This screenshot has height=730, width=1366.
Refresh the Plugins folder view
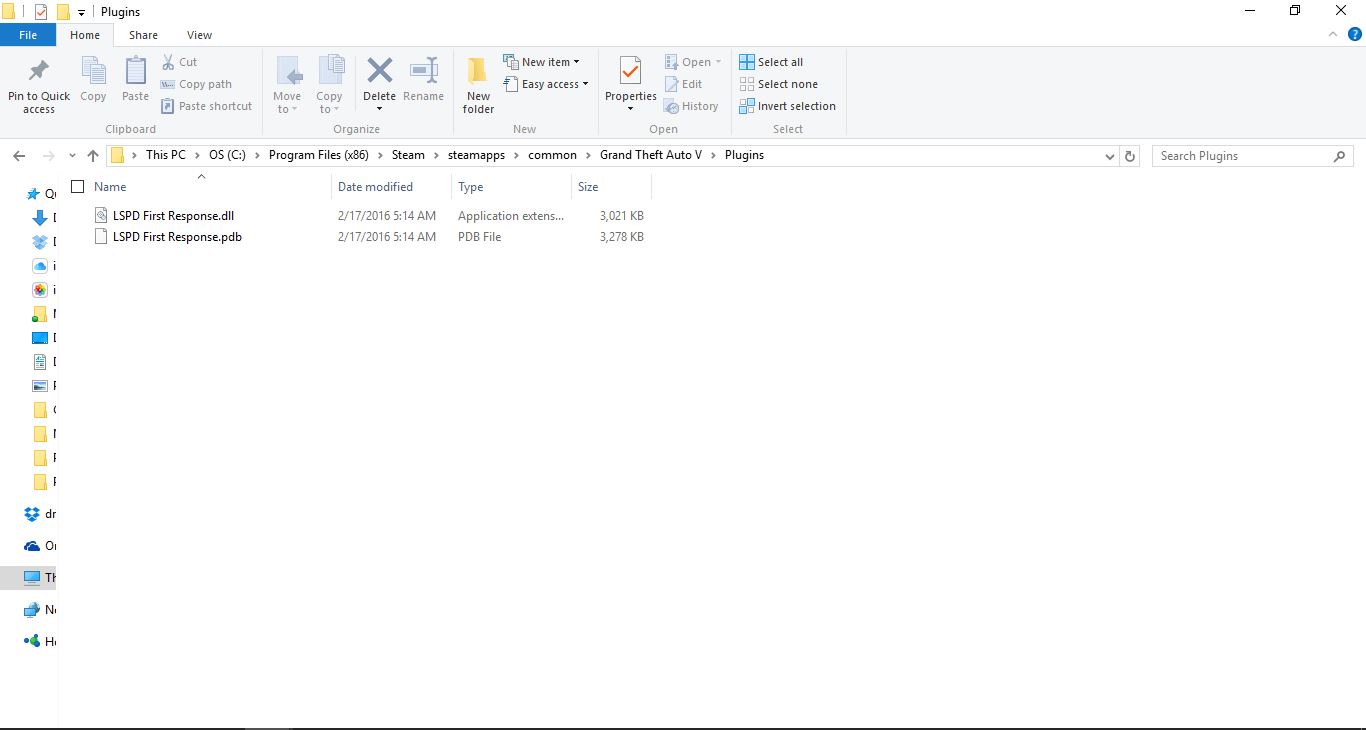[x=1130, y=156]
